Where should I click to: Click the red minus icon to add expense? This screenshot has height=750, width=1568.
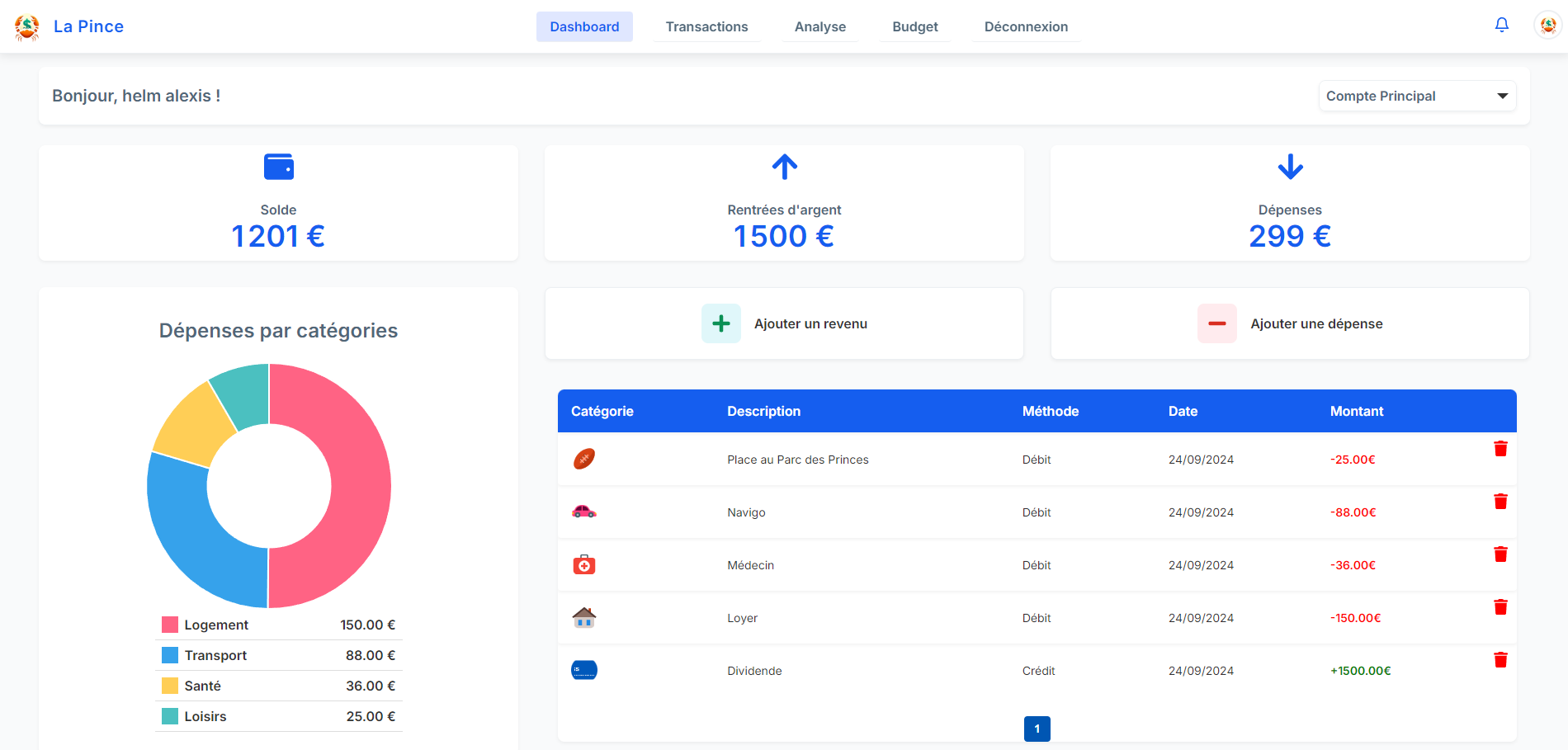tap(1217, 323)
